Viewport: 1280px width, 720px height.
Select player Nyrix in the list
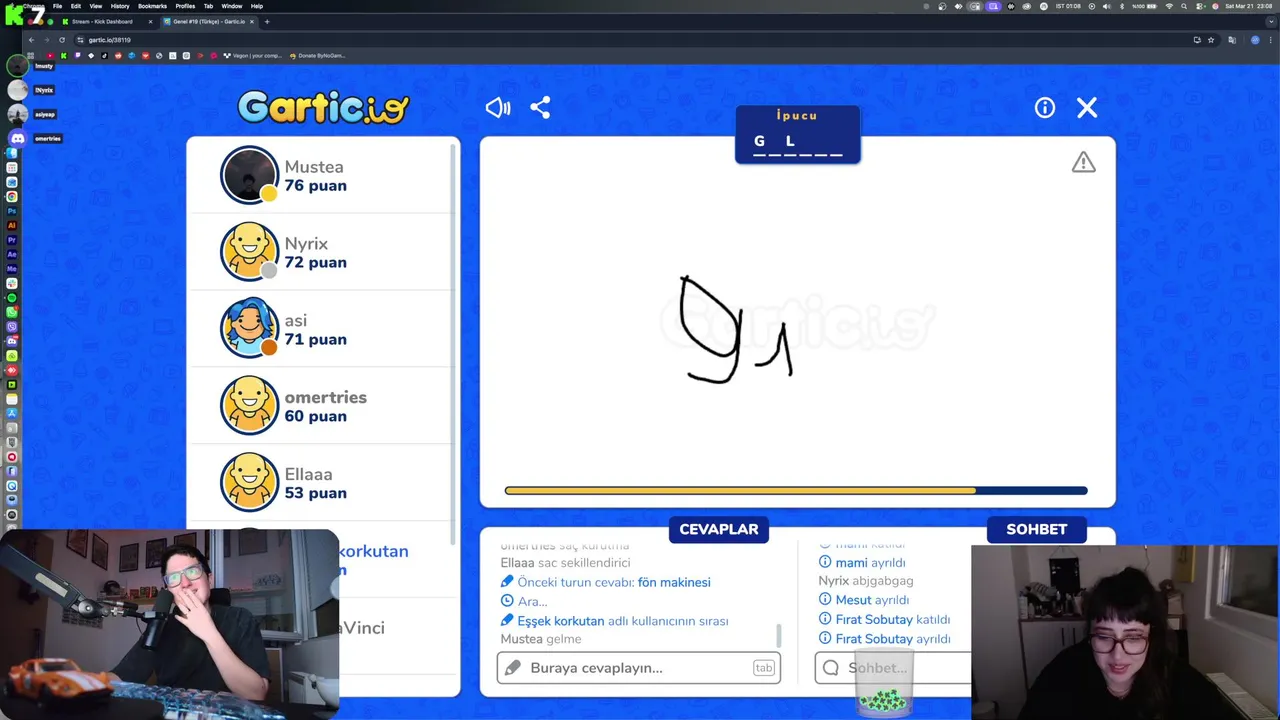point(322,252)
